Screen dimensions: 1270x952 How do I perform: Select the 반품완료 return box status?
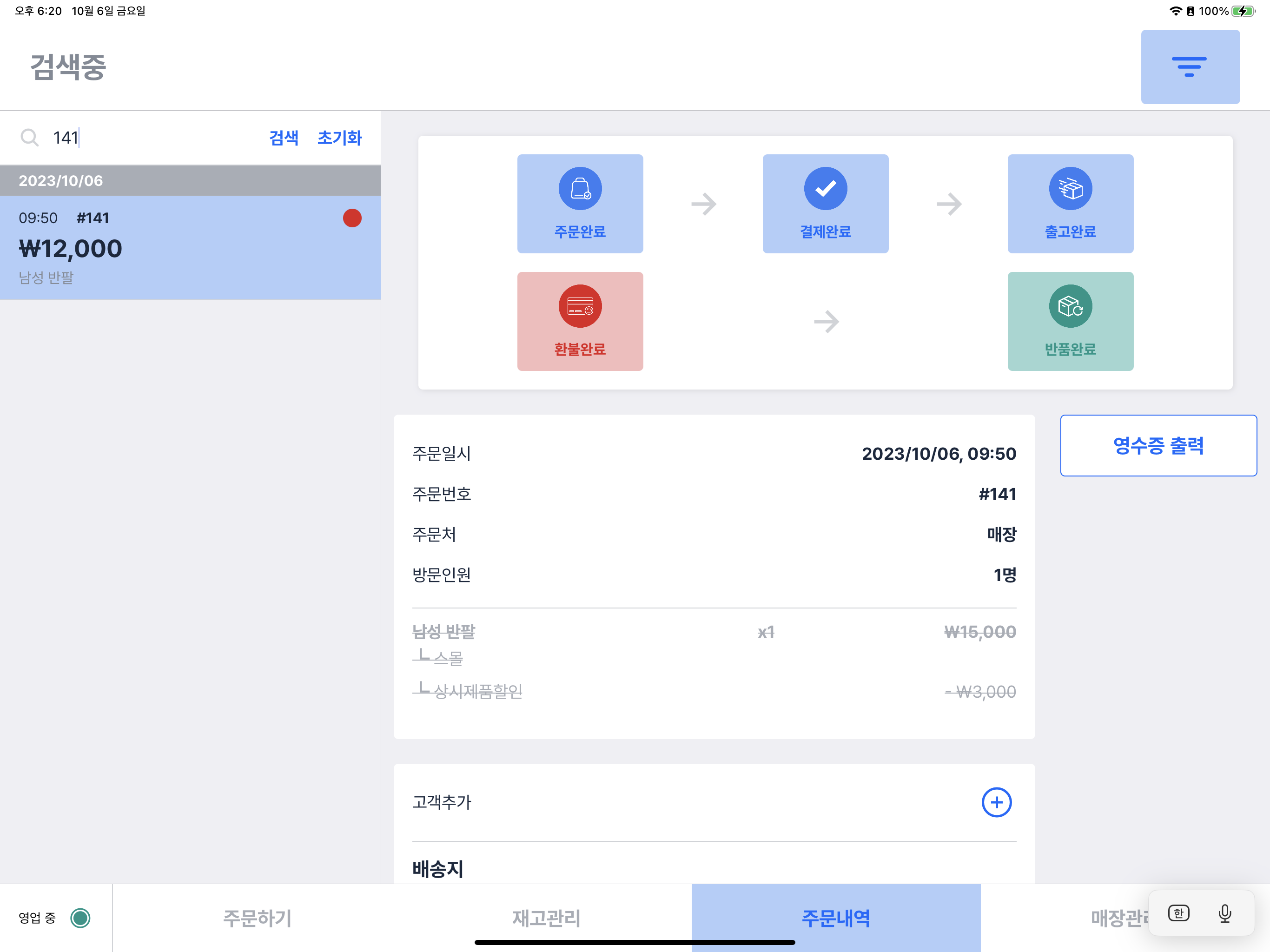click(x=1070, y=321)
